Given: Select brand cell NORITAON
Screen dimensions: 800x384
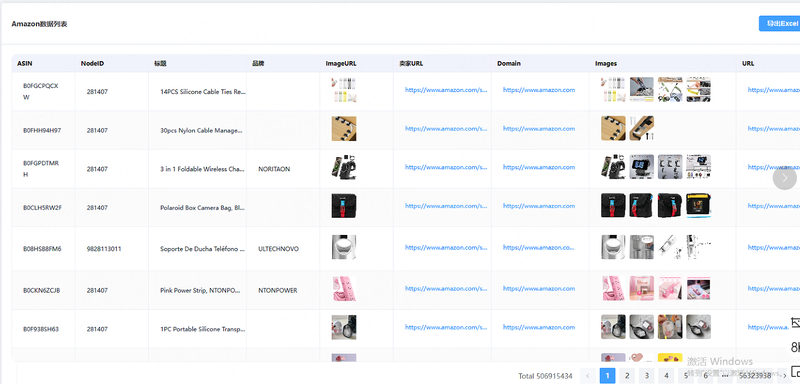Looking at the screenshot, I should click(274, 169).
